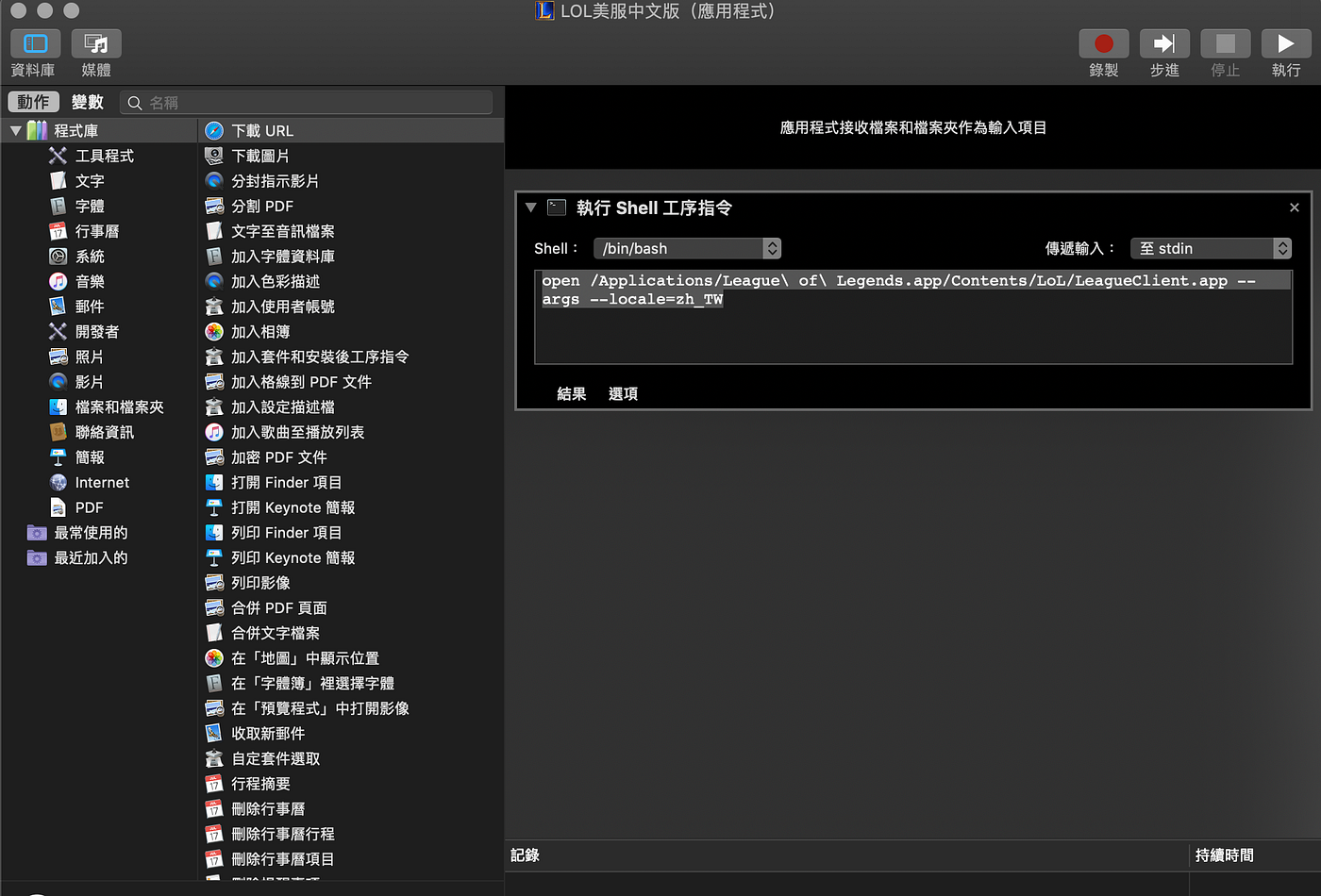Collapse the 執行 Shell 工序指令 action
Image resolution: width=1321 pixels, height=896 pixels.
click(x=530, y=207)
